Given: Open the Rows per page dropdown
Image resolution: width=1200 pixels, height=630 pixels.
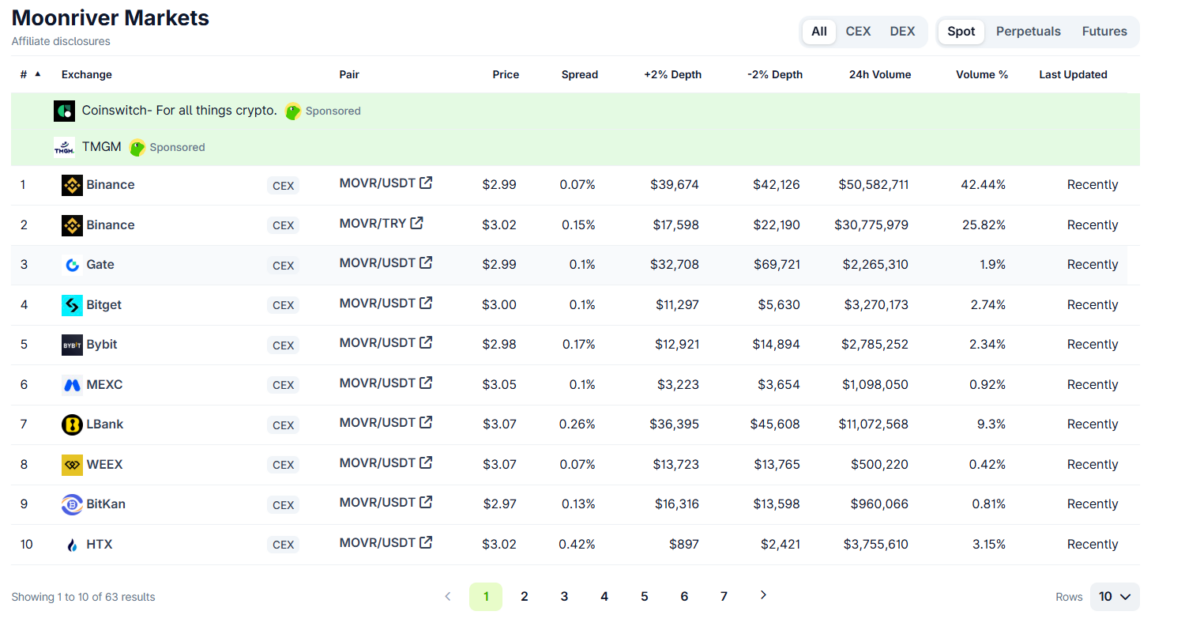Looking at the screenshot, I should pos(1114,596).
